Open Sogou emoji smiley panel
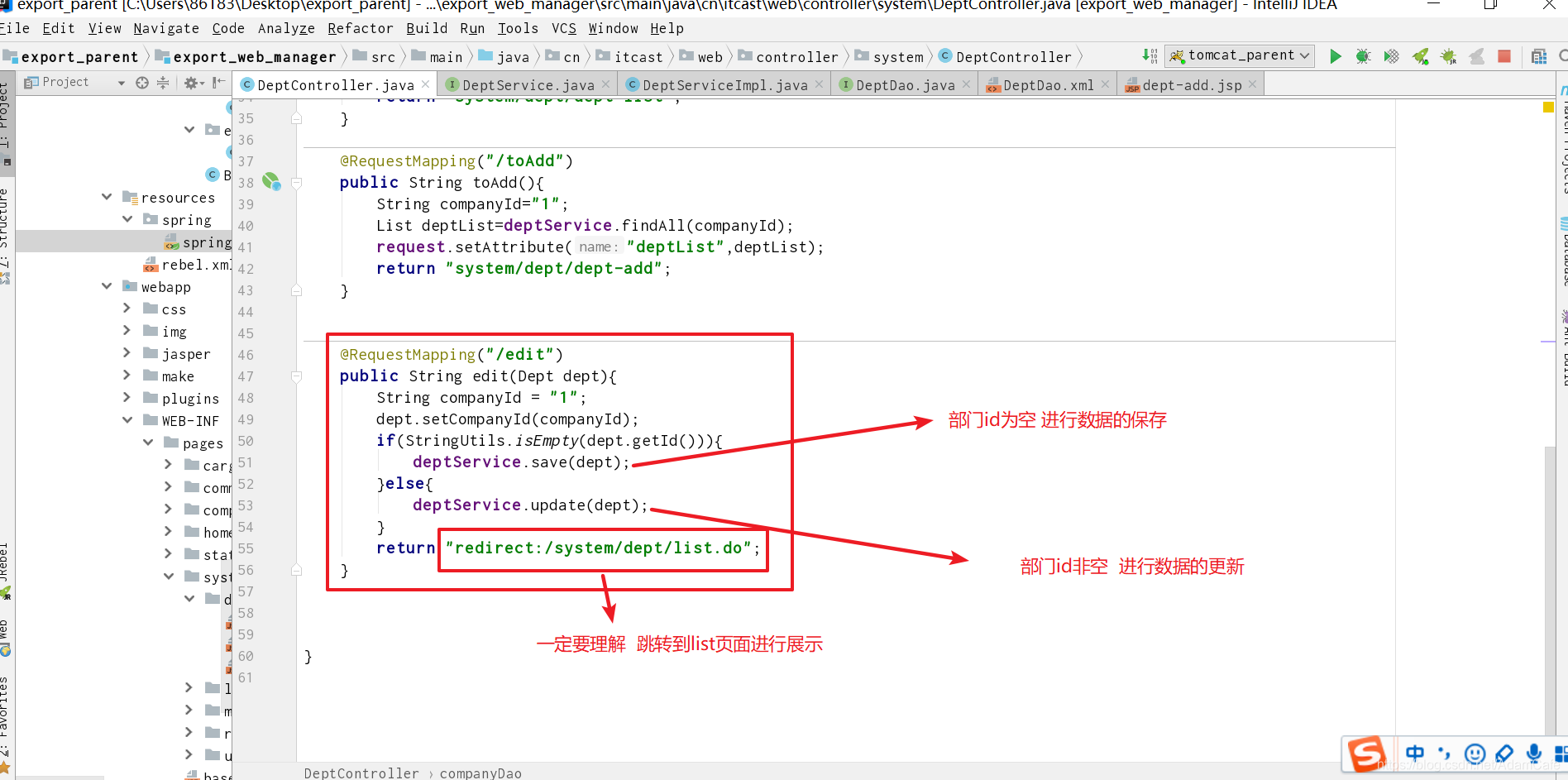The image size is (1568, 780). tap(1475, 753)
